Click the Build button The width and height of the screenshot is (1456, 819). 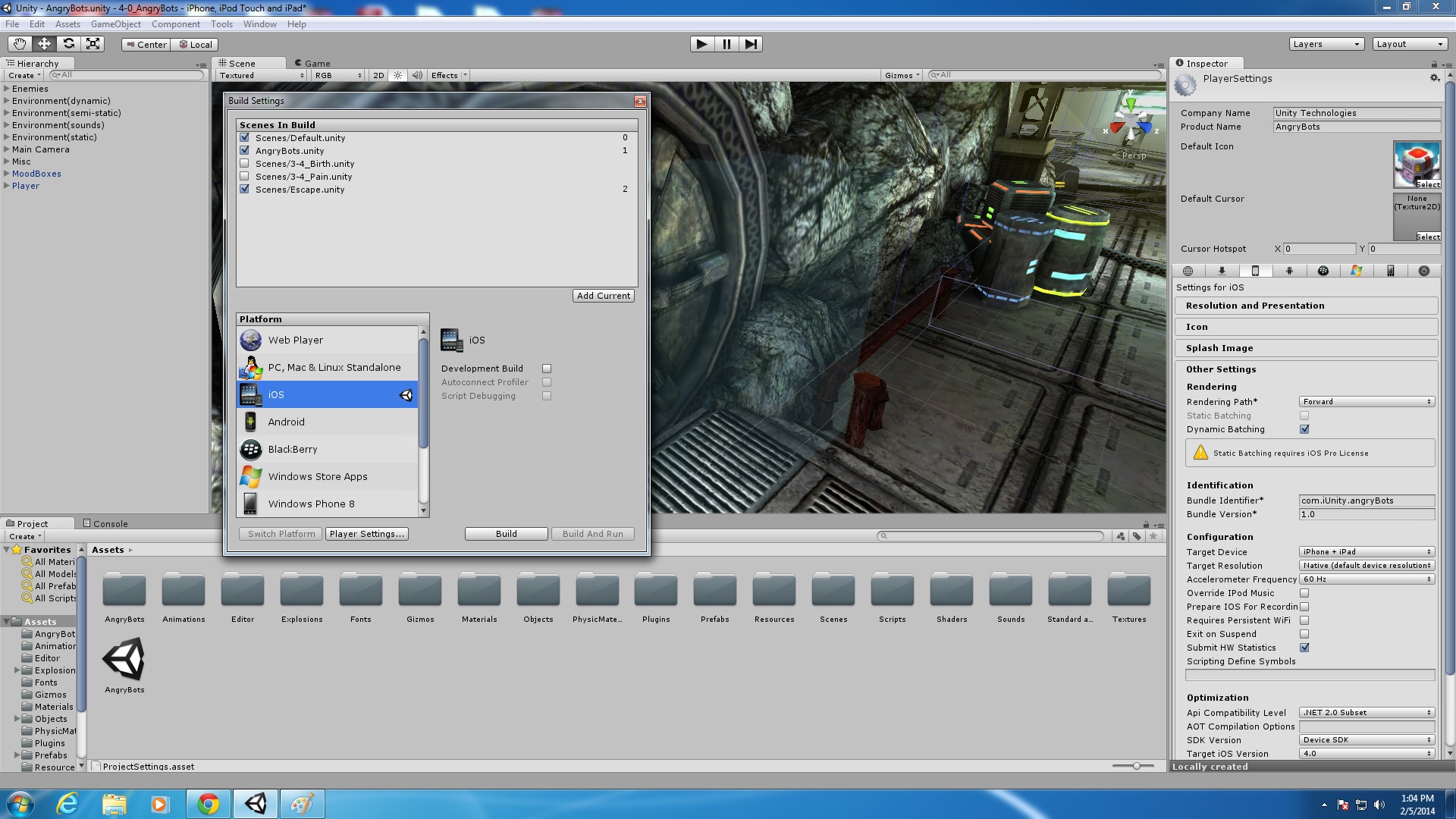click(x=507, y=534)
